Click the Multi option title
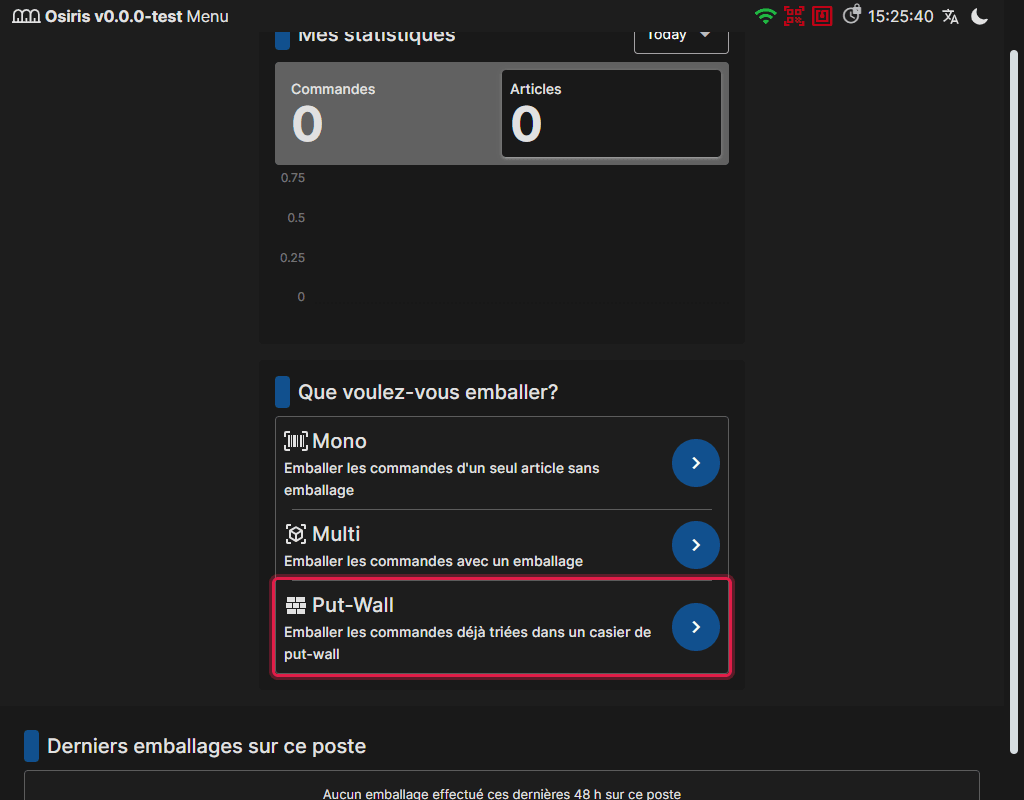 336,534
